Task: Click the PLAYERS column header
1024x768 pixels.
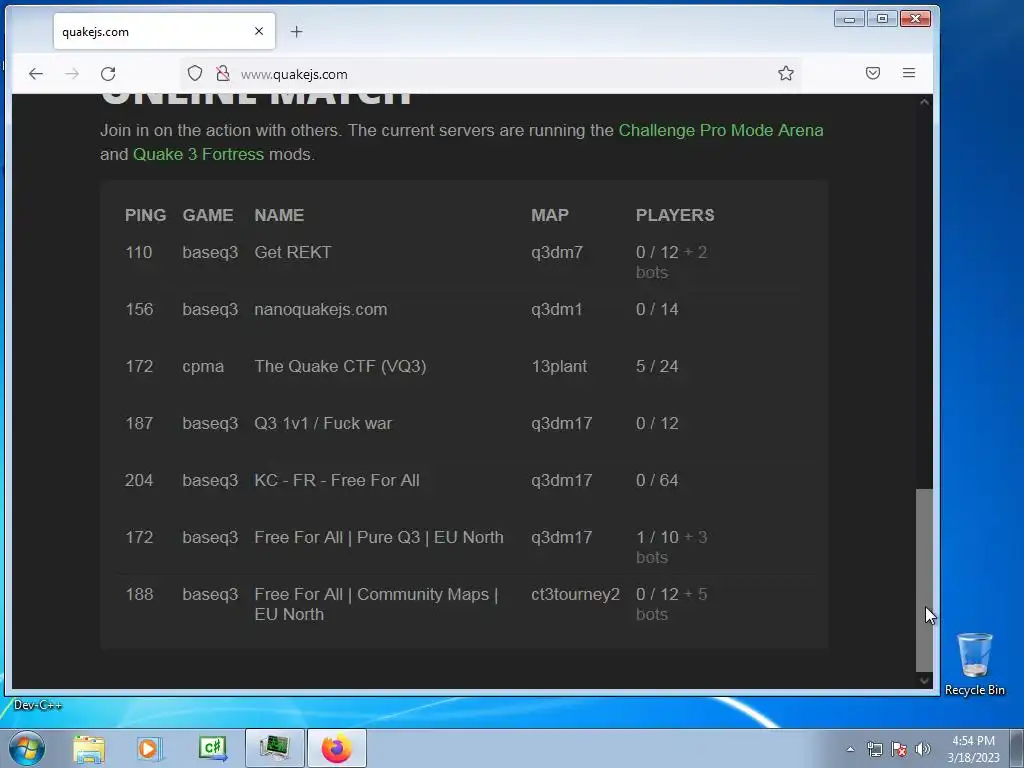Action: (x=675, y=215)
